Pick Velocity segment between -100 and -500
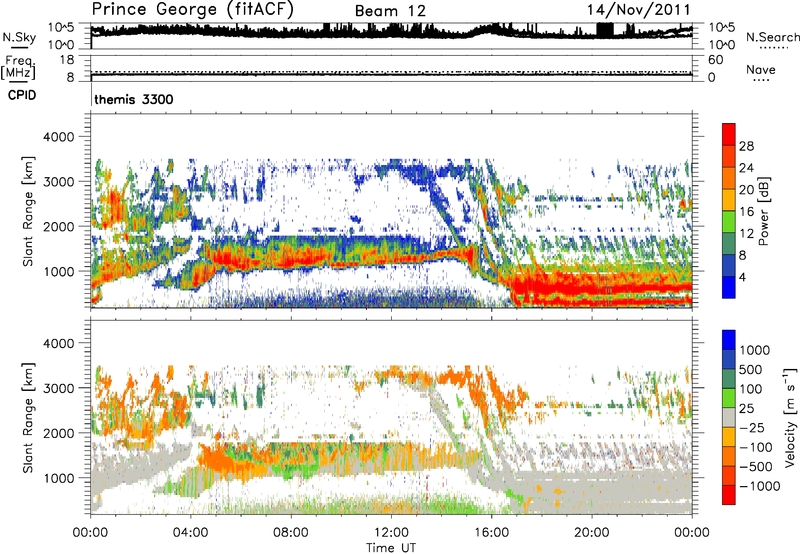Screen dimensions: 800x554 pos(729,456)
